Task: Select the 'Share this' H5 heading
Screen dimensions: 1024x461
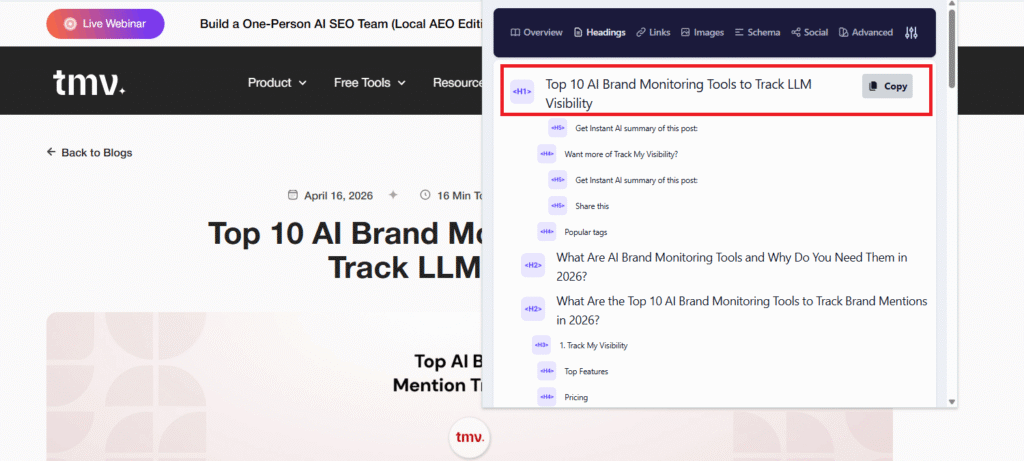Action: coord(592,206)
